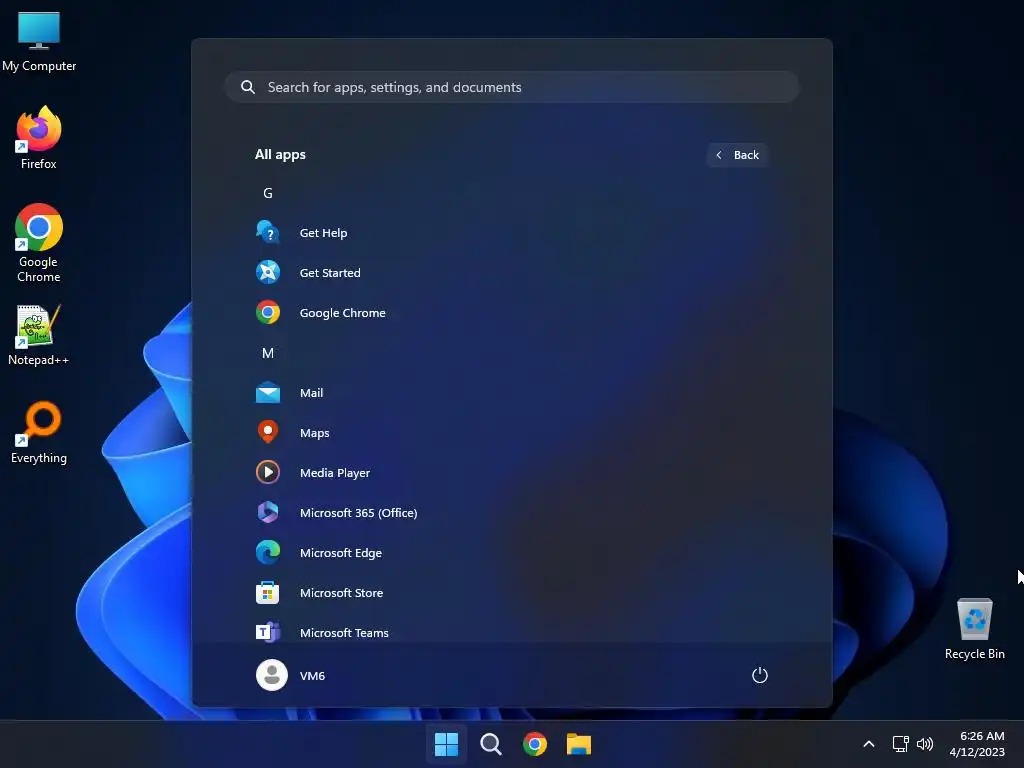The height and width of the screenshot is (768, 1024).
Task: Select the Google Chrome desktop shortcut
Action: (x=39, y=243)
